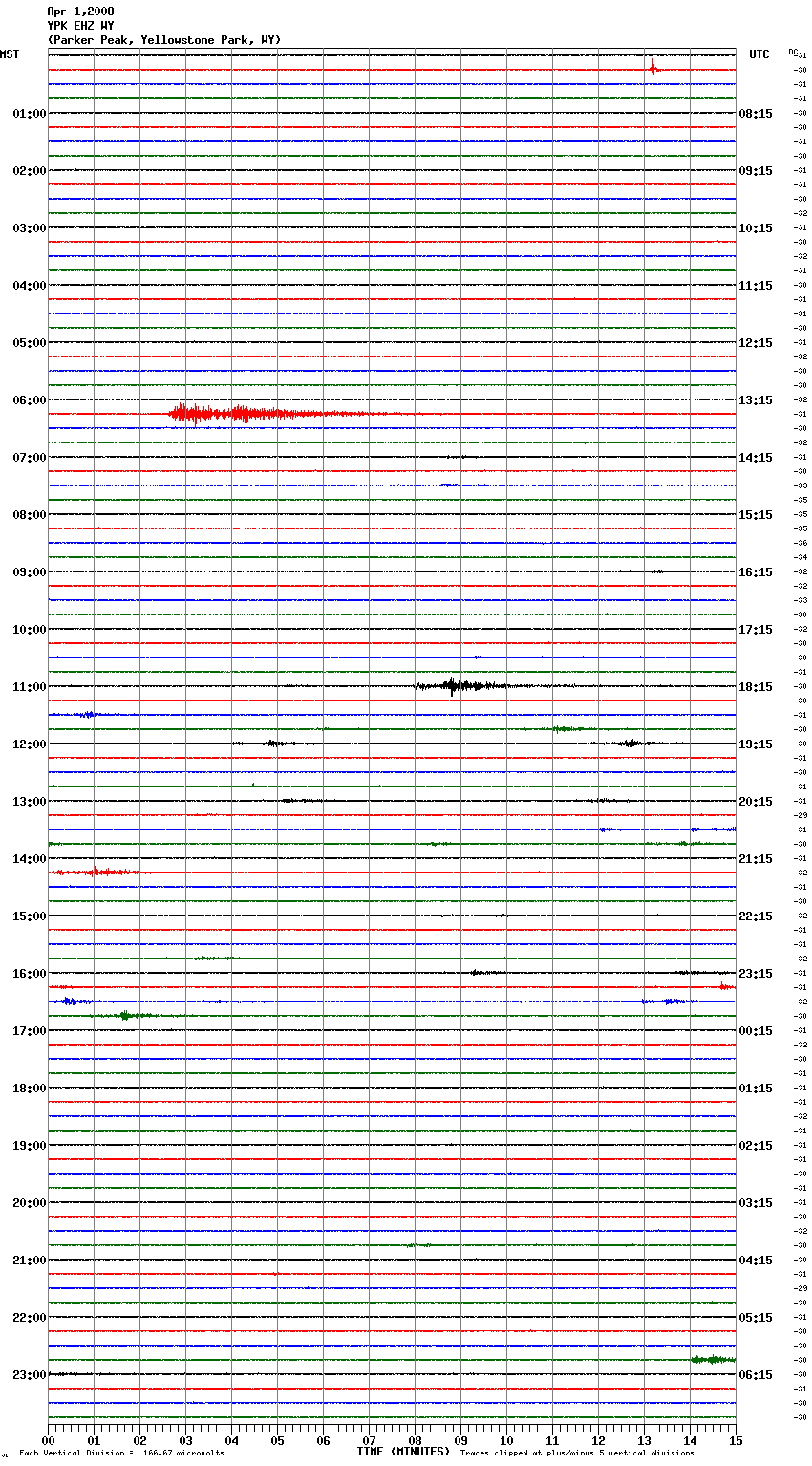Click the '05' minute tick on the time axis
Viewport: 812px width, 1466px height.
(x=277, y=1440)
